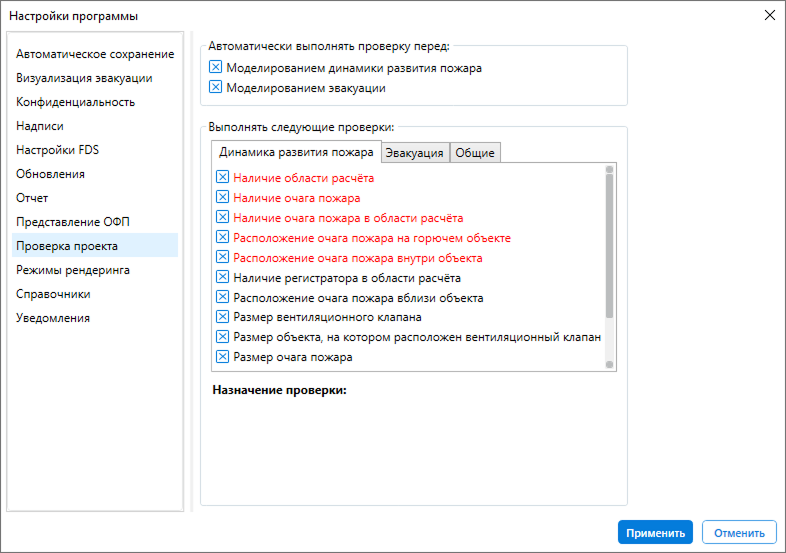Uncheck 'Моделированием динамики развития пожара' checkbox
The width and height of the screenshot is (786, 553).
click(216, 67)
